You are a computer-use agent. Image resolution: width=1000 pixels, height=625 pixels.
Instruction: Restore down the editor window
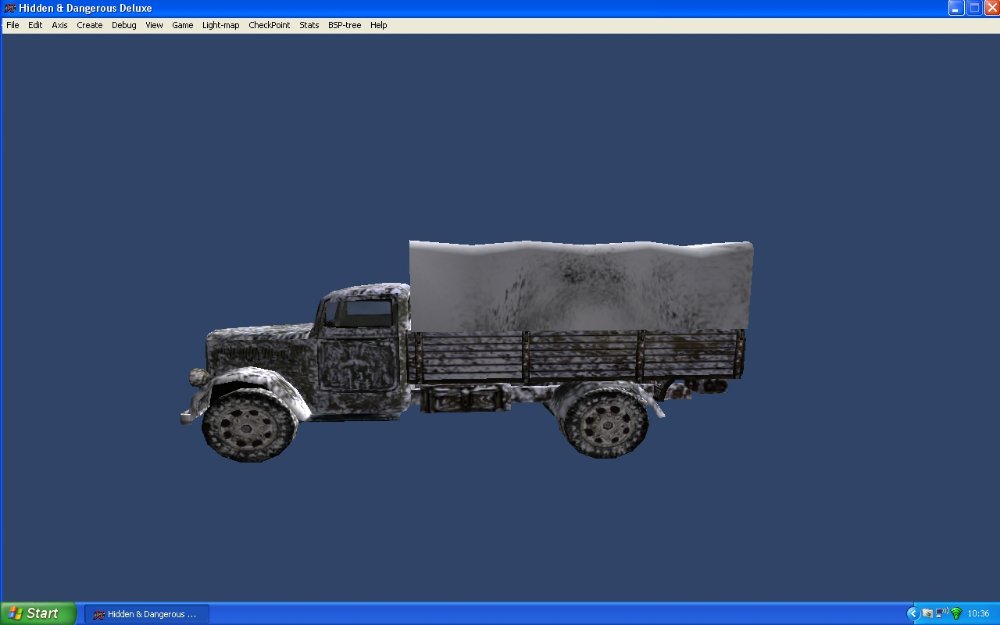(x=974, y=8)
